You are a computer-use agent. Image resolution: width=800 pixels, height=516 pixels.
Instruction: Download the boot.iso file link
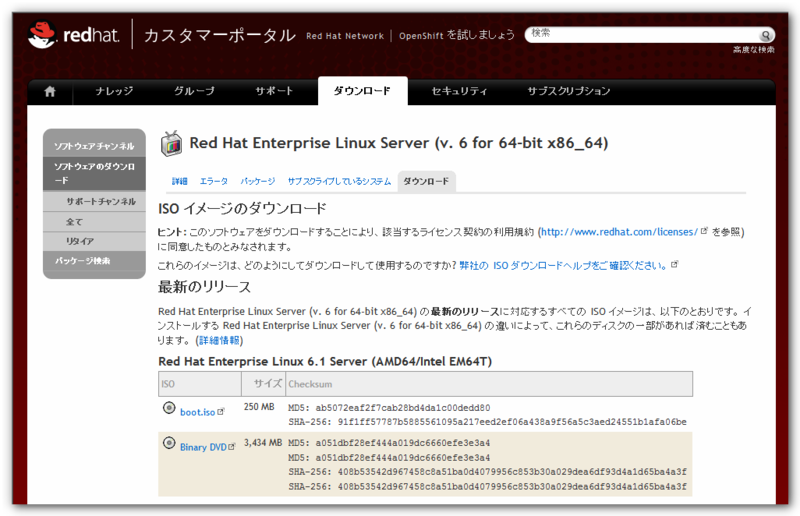197,412
